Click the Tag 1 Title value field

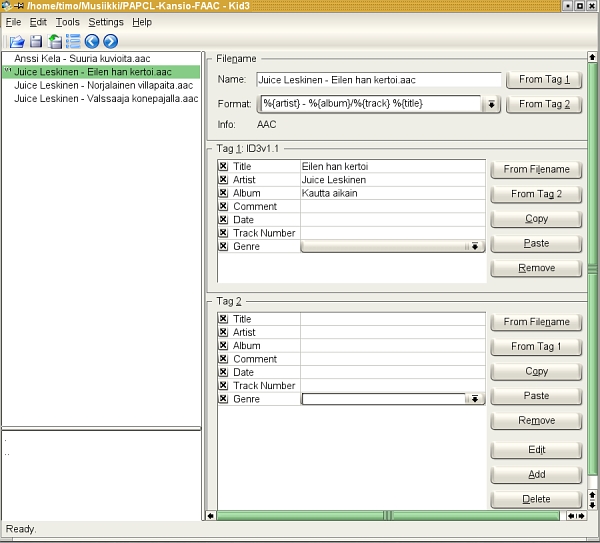coord(393,166)
